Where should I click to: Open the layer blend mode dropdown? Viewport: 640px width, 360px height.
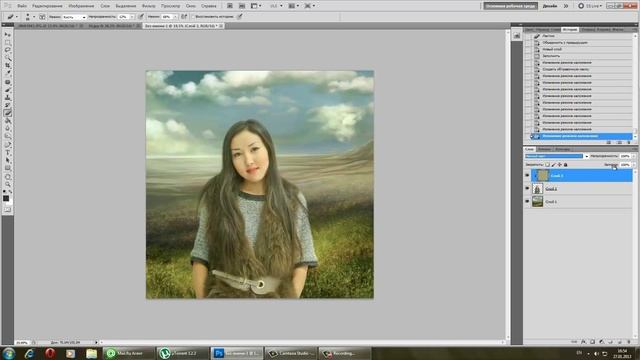[557, 156]
